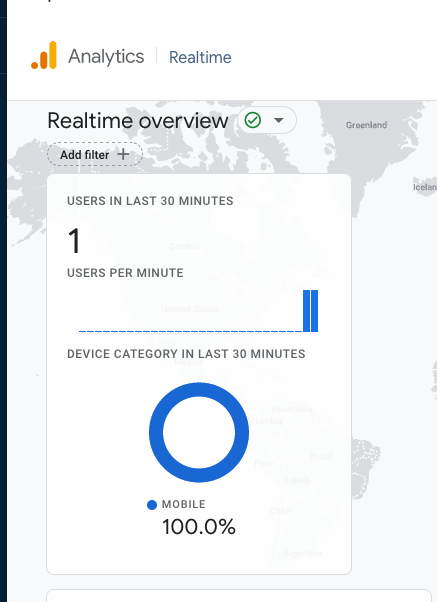The width and height of the screenshot is (437, 602).
Task: Expand the dropdown arrow beside Realtime overview
Action: pyautogui.click(x=279, y=120)
